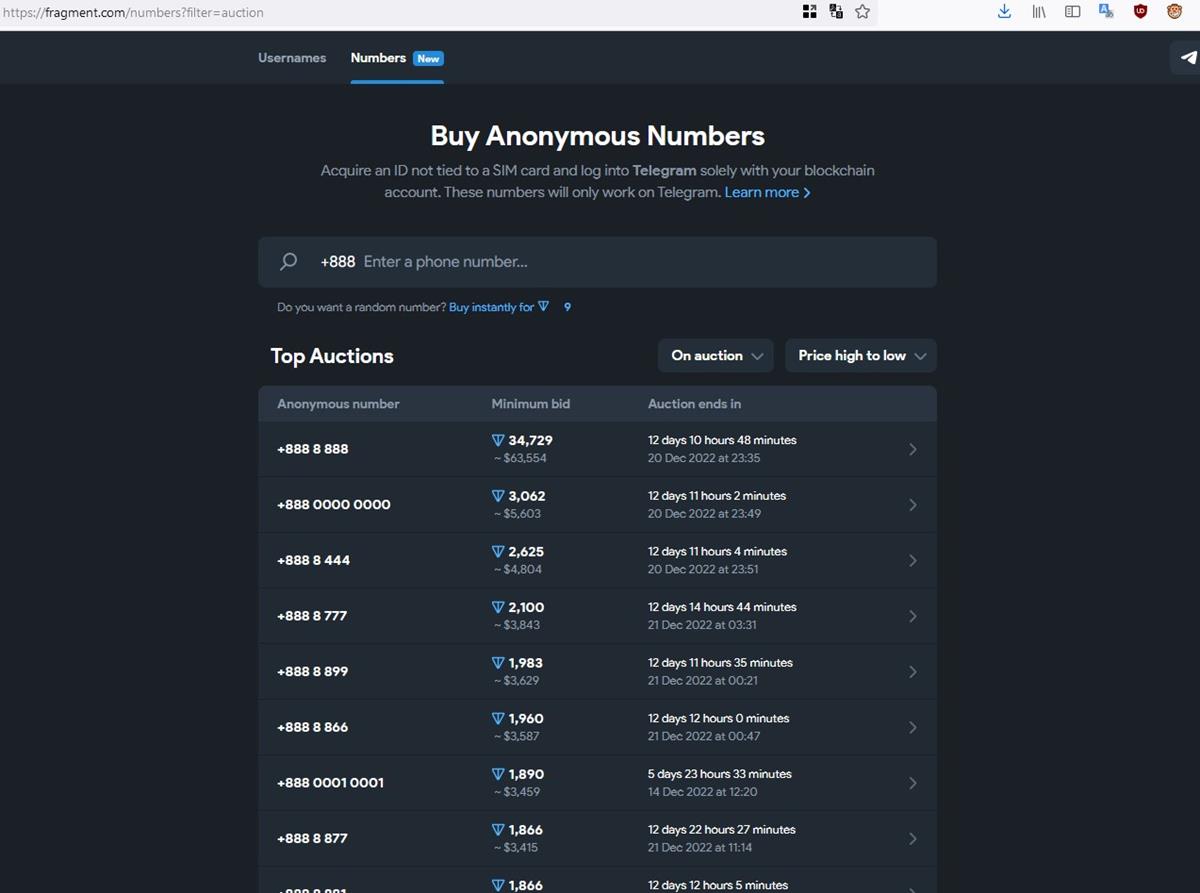1200x893 pixels.
Task: Open auction number +888 8 877
Action: coord(312,838)
